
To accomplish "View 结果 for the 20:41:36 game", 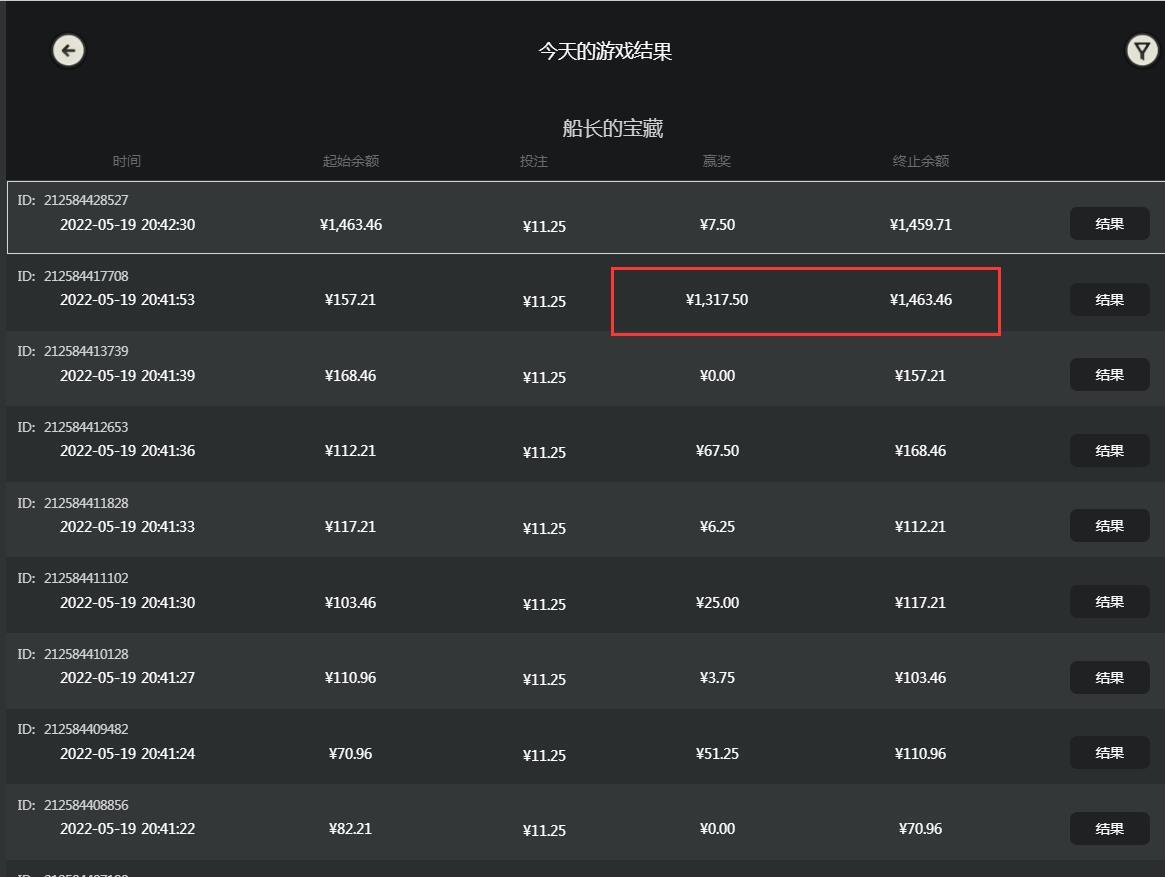I will (1109, 451).
